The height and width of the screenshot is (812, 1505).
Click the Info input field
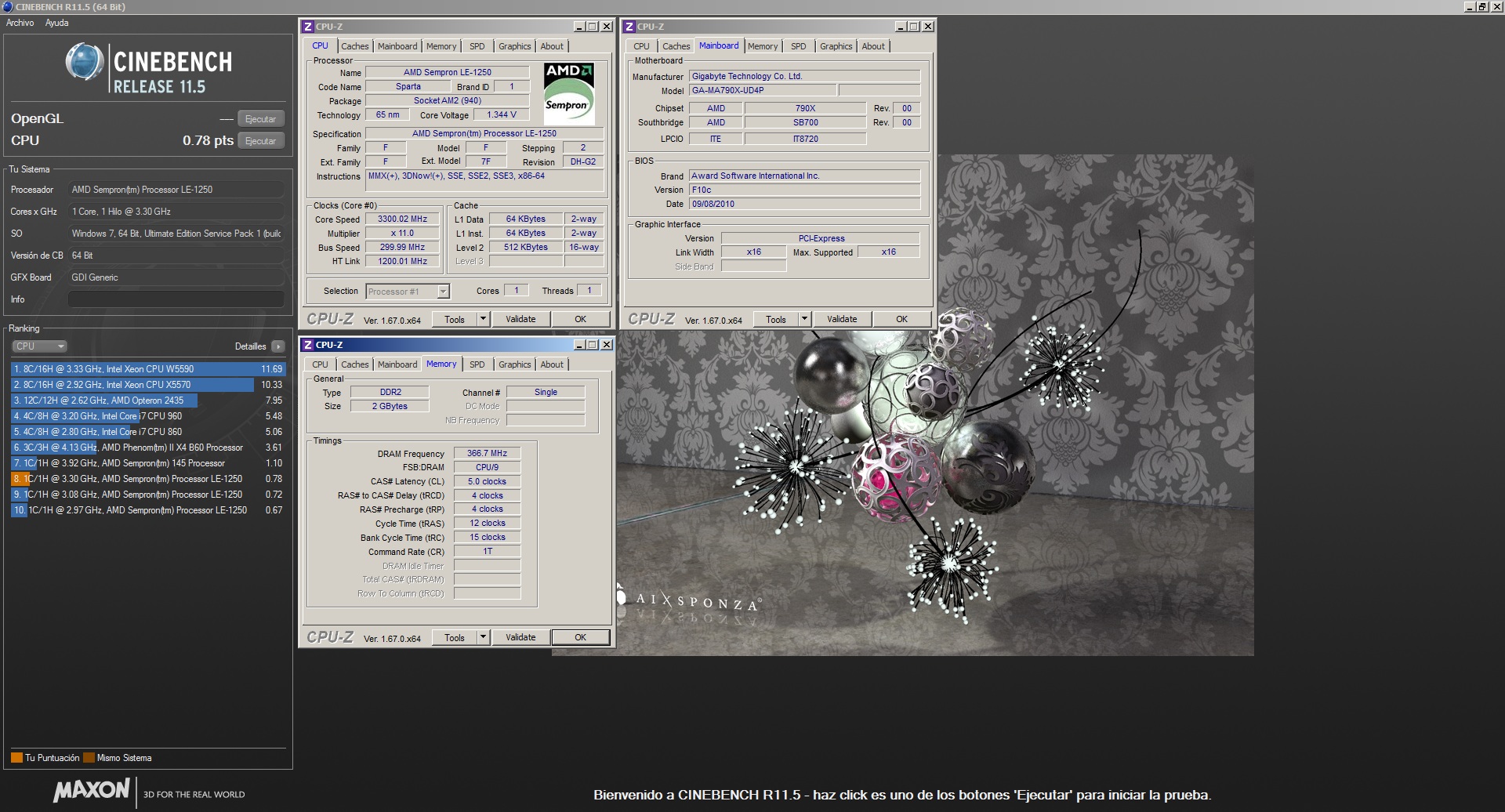pyautogui.click(x=176, y=299)
